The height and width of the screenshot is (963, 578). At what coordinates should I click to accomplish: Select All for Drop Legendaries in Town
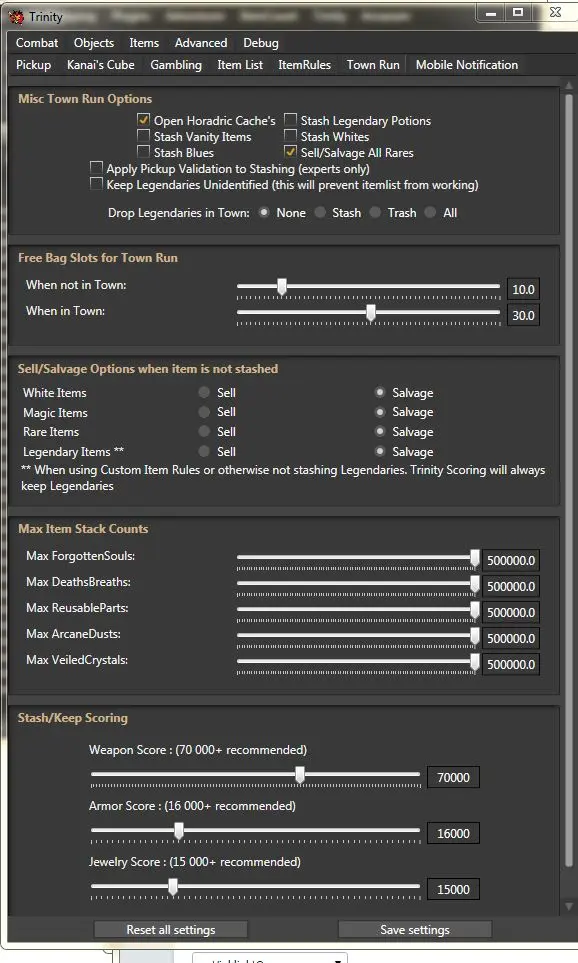[x=431, y=212]
